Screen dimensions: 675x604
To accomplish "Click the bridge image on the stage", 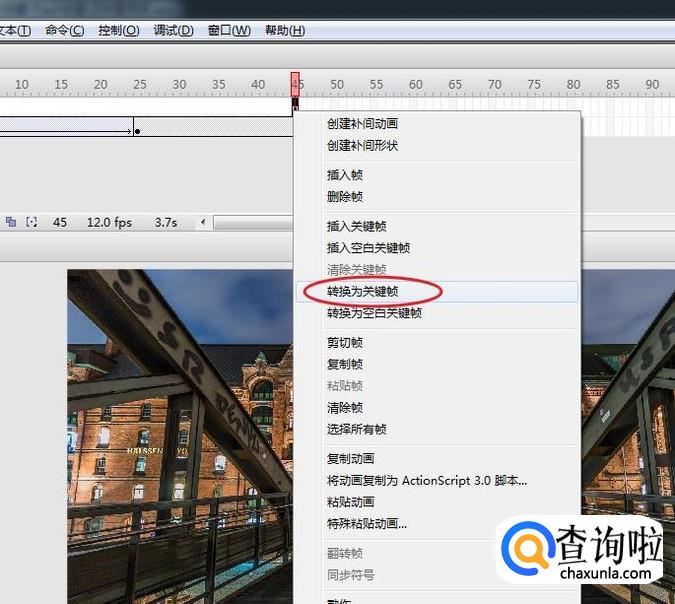I will click(180, 437).
